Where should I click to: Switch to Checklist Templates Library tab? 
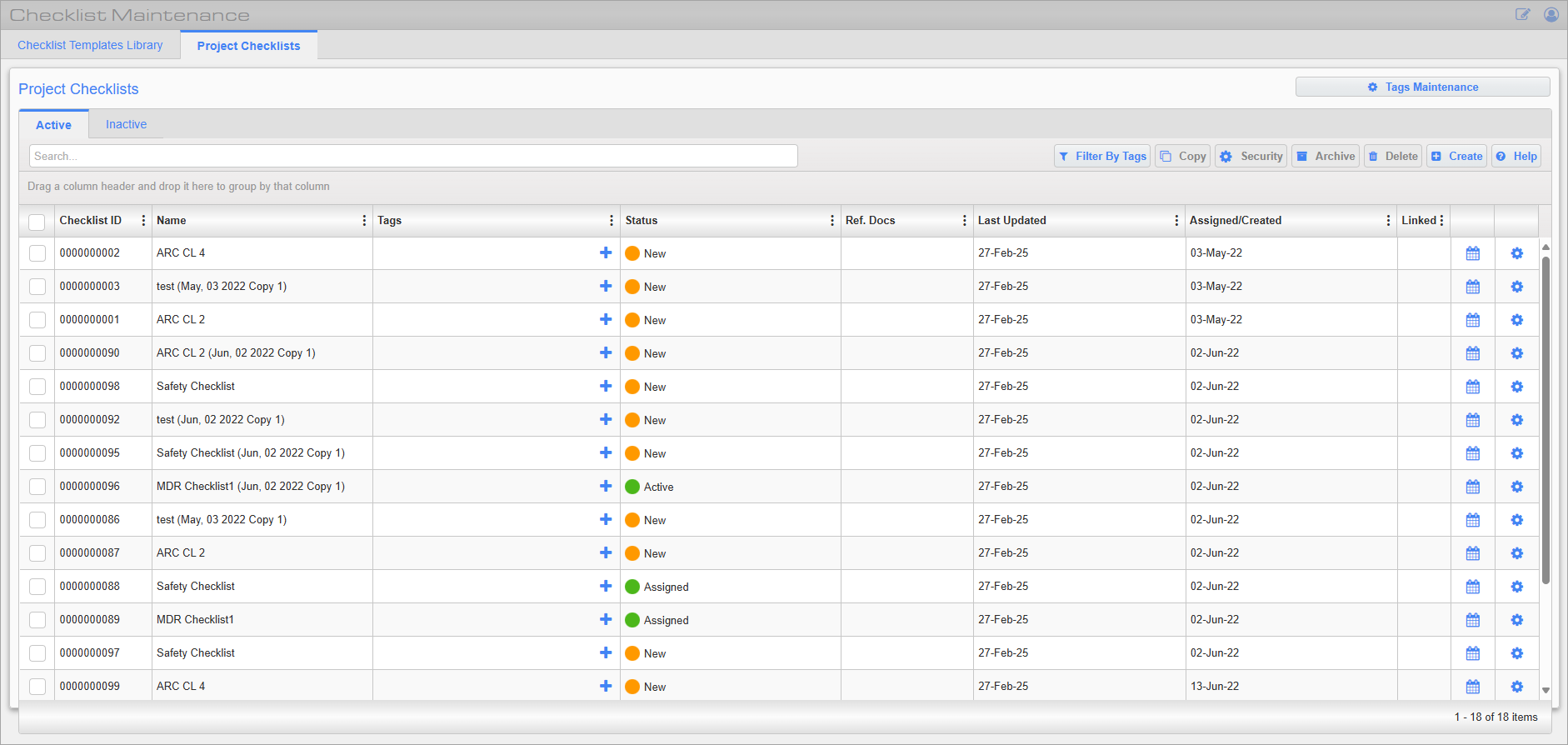(90, 45)
